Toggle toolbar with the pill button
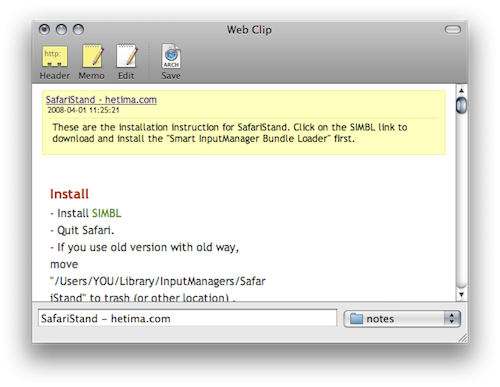This screenshot has height=387, width=500. 453,30
